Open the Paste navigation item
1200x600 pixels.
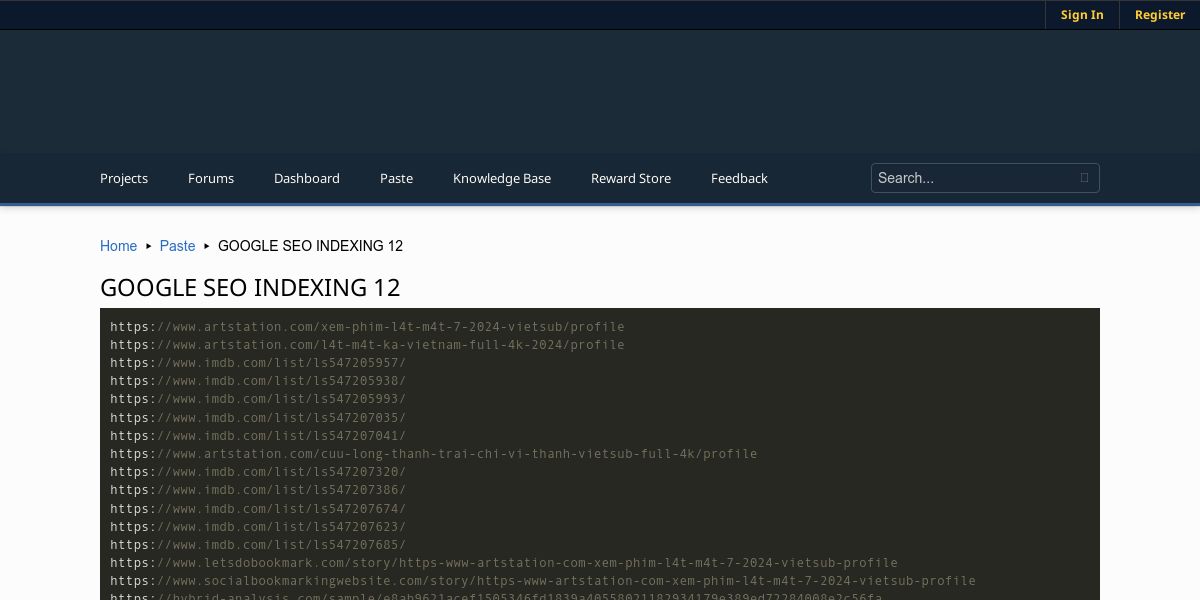tap(396, 178)
